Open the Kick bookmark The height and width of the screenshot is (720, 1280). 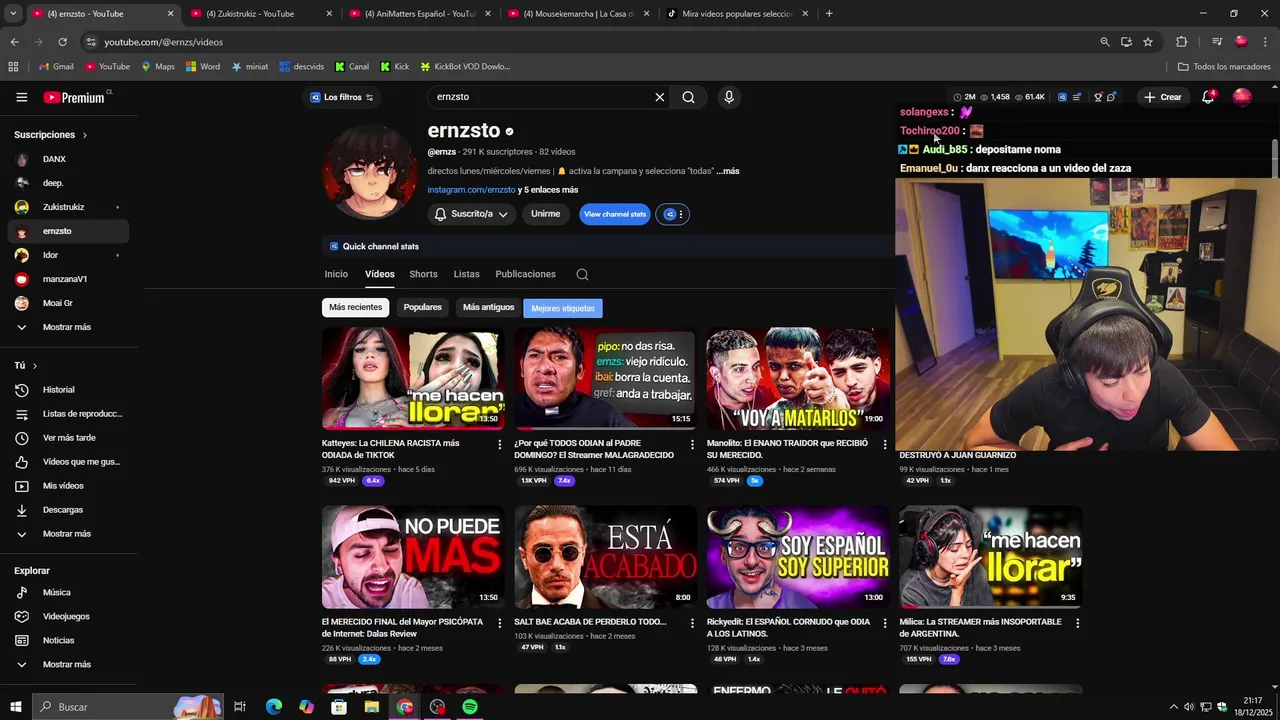394,67
